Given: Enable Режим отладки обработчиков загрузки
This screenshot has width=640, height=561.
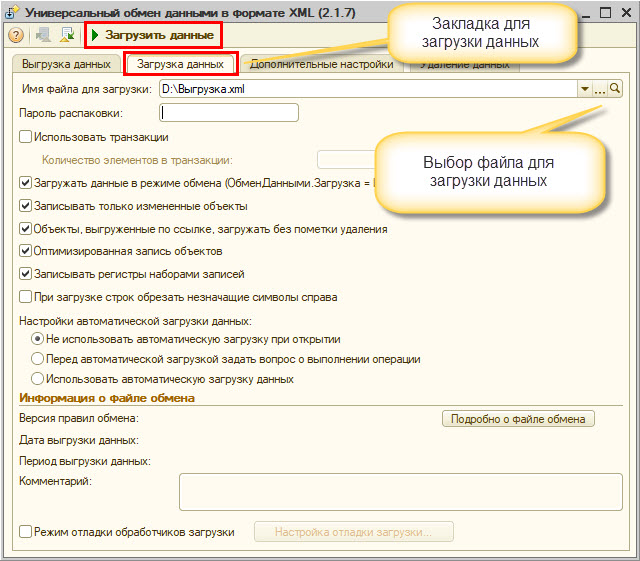Looking at the screenshot, I should coord(25,532).
